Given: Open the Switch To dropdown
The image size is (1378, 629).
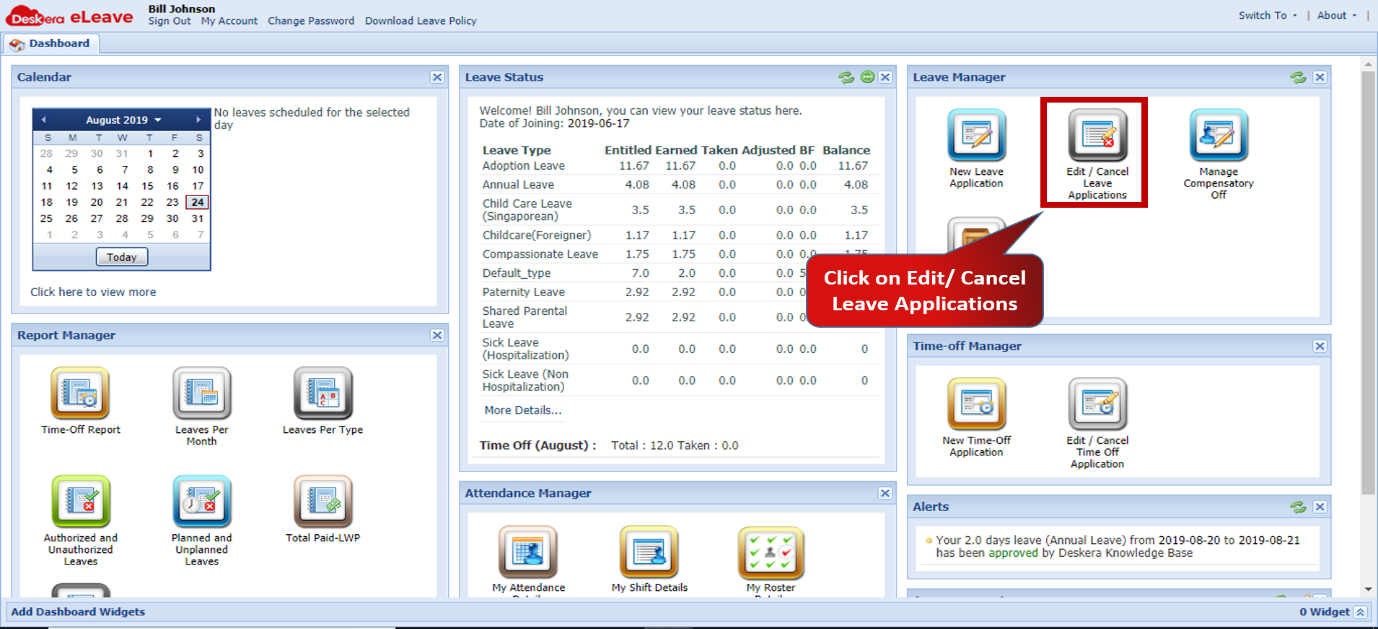Looking at the screenshot, I should pyautogui.click(x=1263, y=15).
